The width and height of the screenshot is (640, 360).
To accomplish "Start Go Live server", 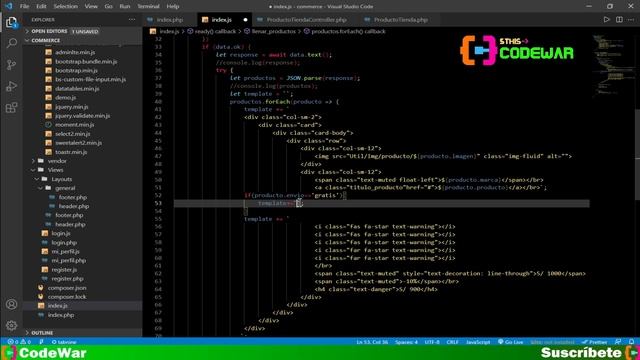I will click(511, 342).
